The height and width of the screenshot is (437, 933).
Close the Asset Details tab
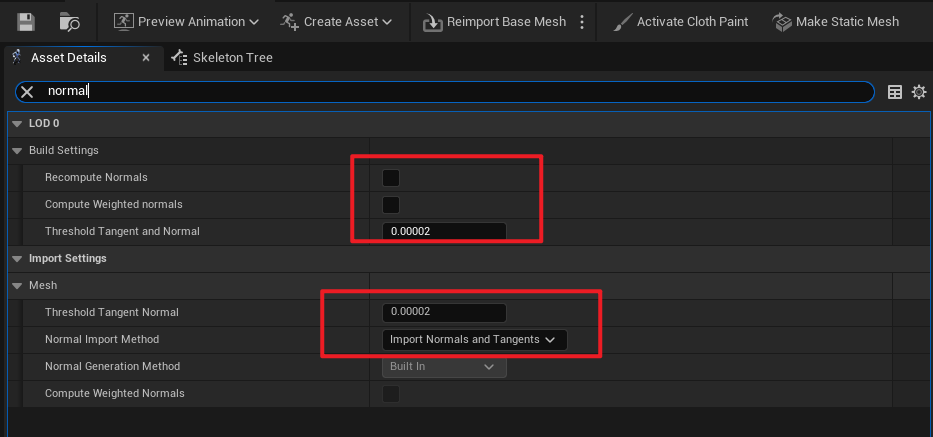point(146,58)
